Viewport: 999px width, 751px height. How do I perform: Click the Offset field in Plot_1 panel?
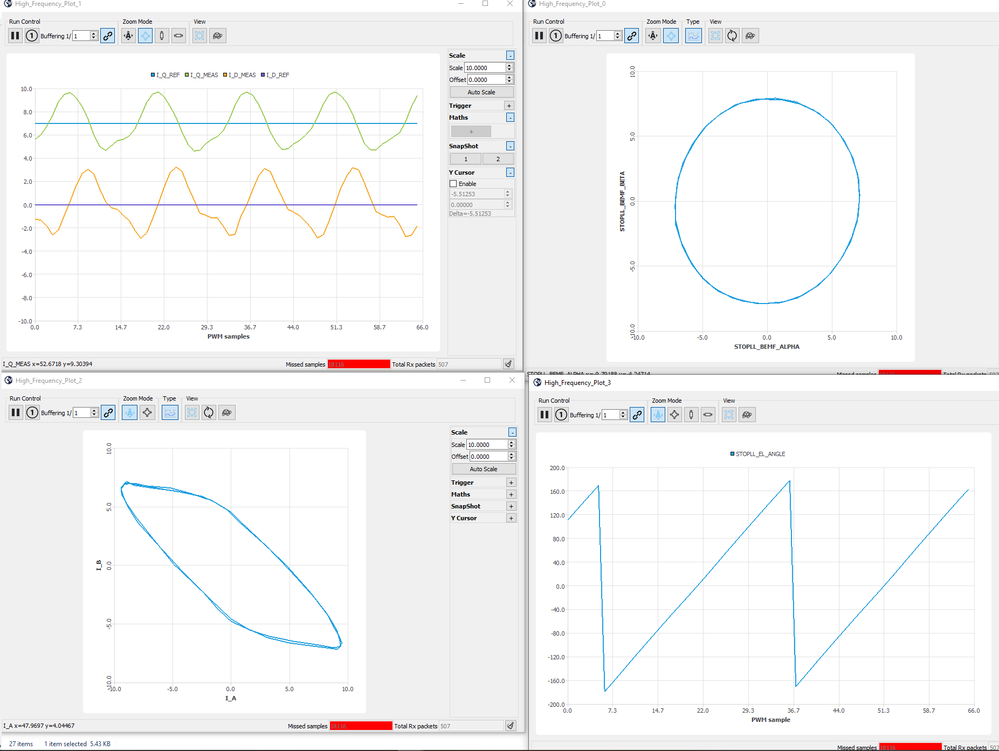pyautogui.click(x=487, y=80)
